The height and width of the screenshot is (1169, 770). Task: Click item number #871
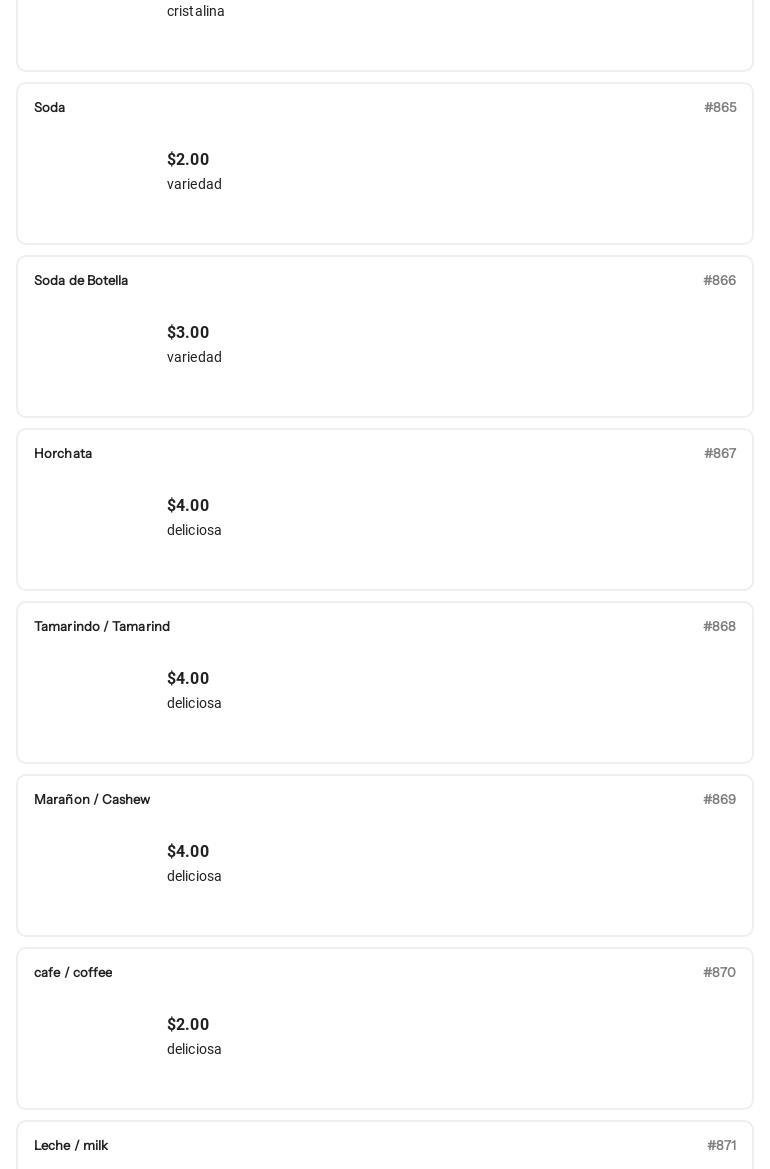coord(721,1145)
